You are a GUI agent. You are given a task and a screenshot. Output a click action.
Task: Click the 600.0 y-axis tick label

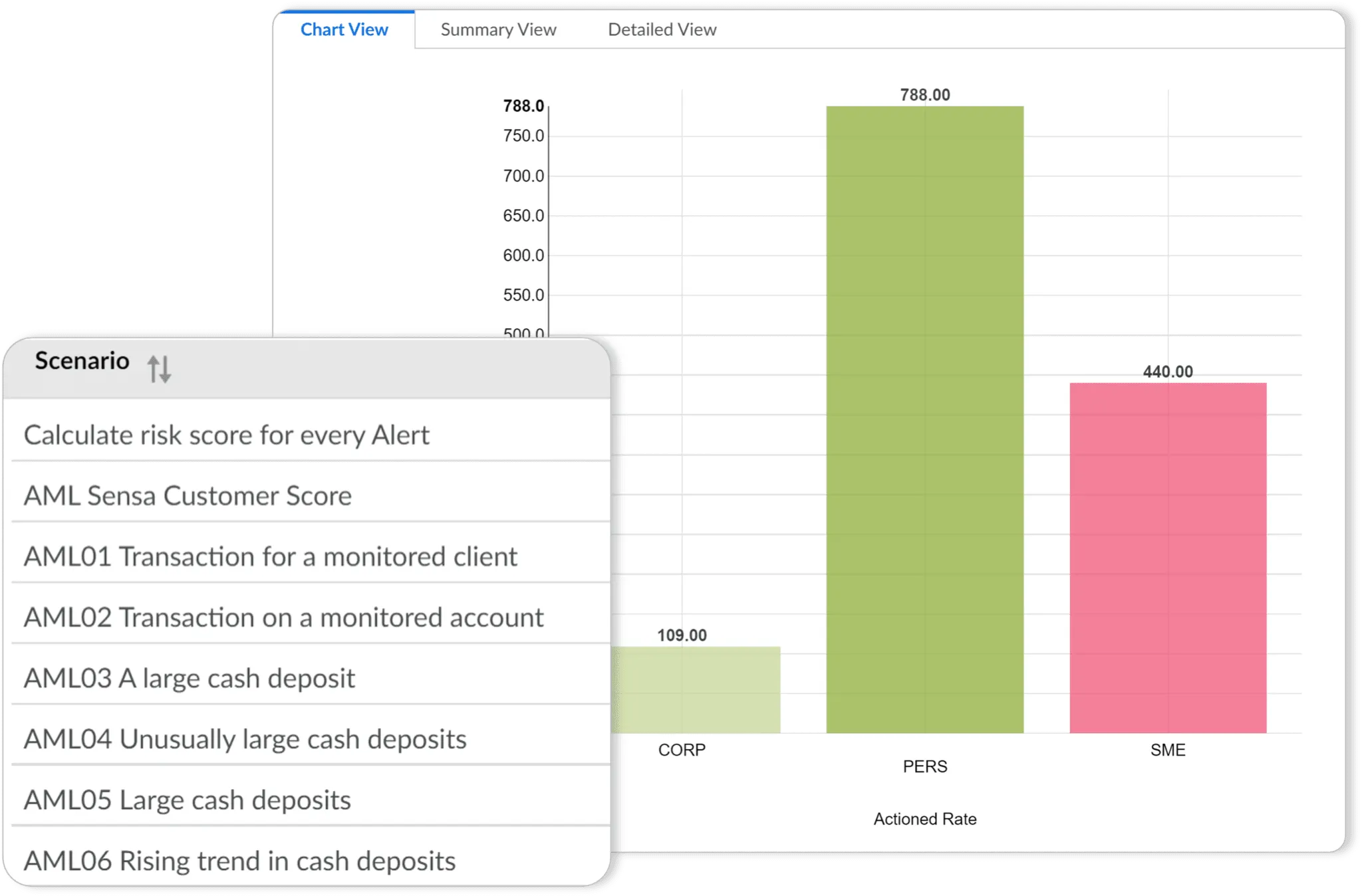pyautogui.click(x=523, y=255)
